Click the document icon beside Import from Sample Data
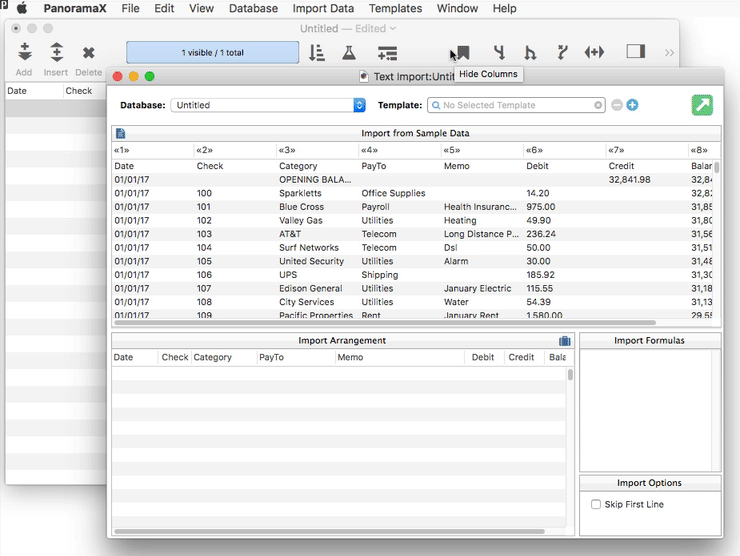This screenshot has height=556, width=740. pyautogui.click(x=121, y=133)
